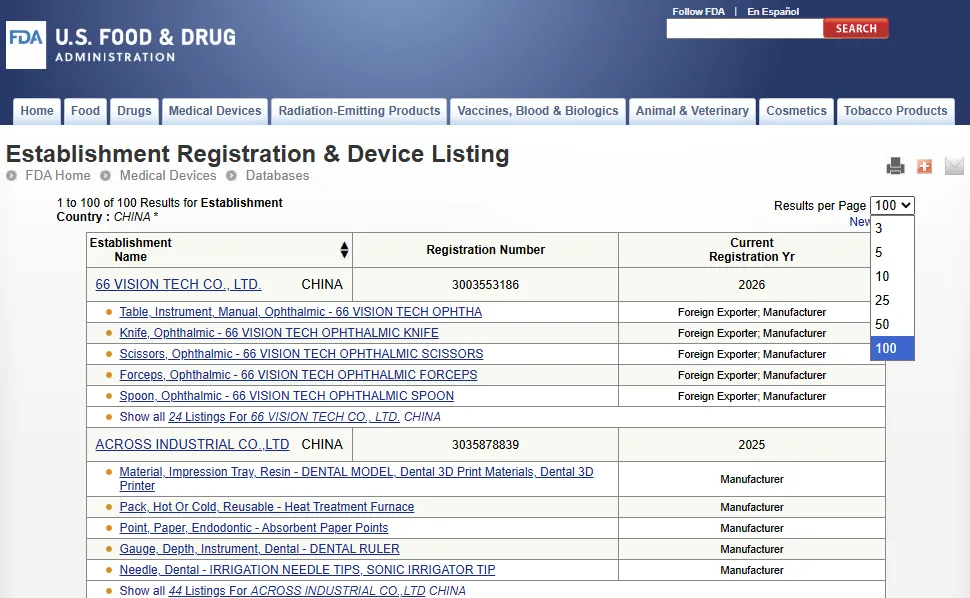This screenshot has width=970, height=598.
Task: Open the 66 VISION TECH CO., LTD. link
Action: click(x=178, y=285)
